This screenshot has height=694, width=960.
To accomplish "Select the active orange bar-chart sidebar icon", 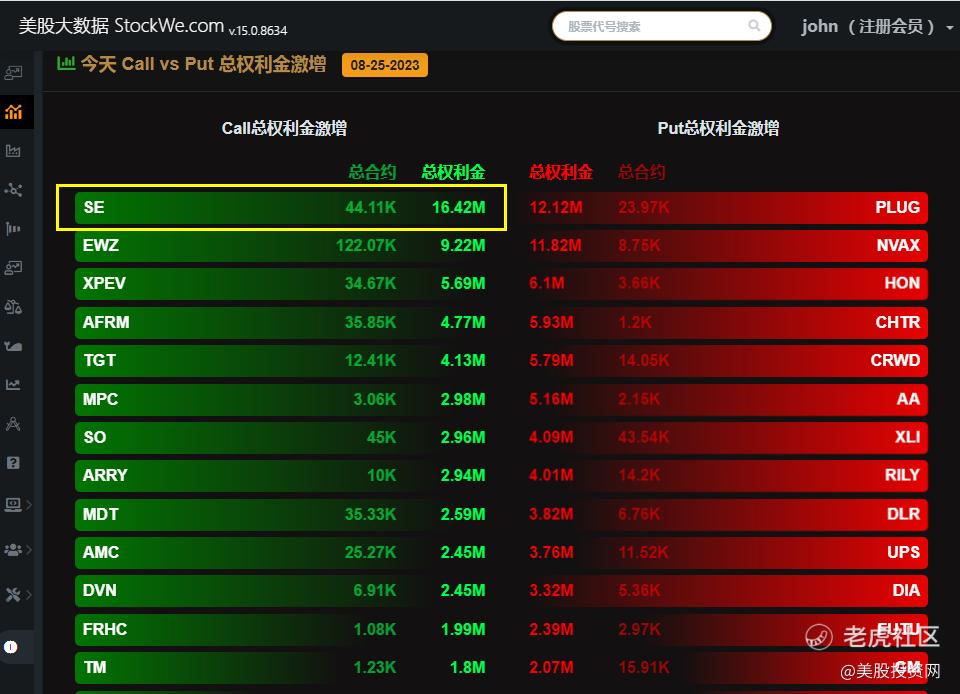I will pos(13,112).
